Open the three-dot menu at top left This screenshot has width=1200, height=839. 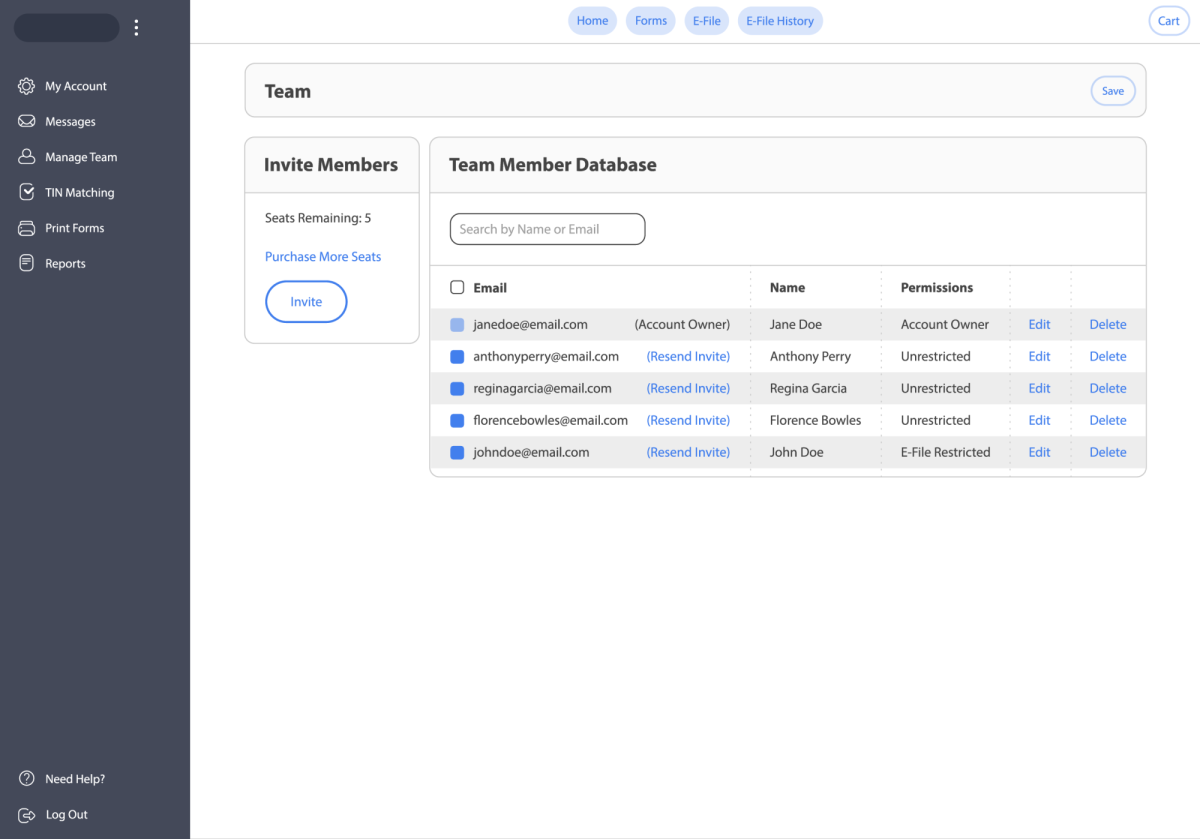point(136,28)
